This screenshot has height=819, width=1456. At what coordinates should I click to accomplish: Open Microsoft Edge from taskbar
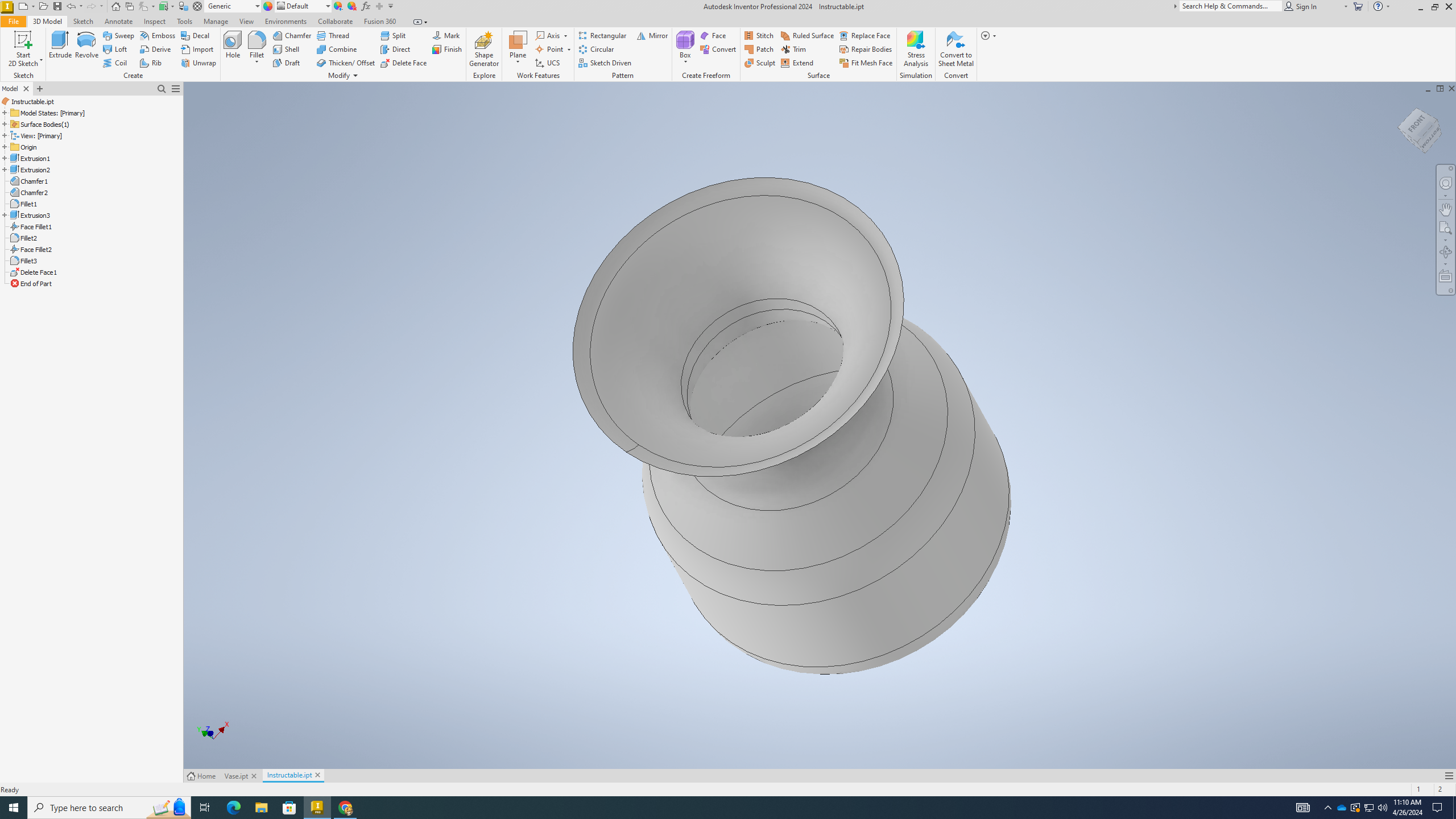coord(233,808)
